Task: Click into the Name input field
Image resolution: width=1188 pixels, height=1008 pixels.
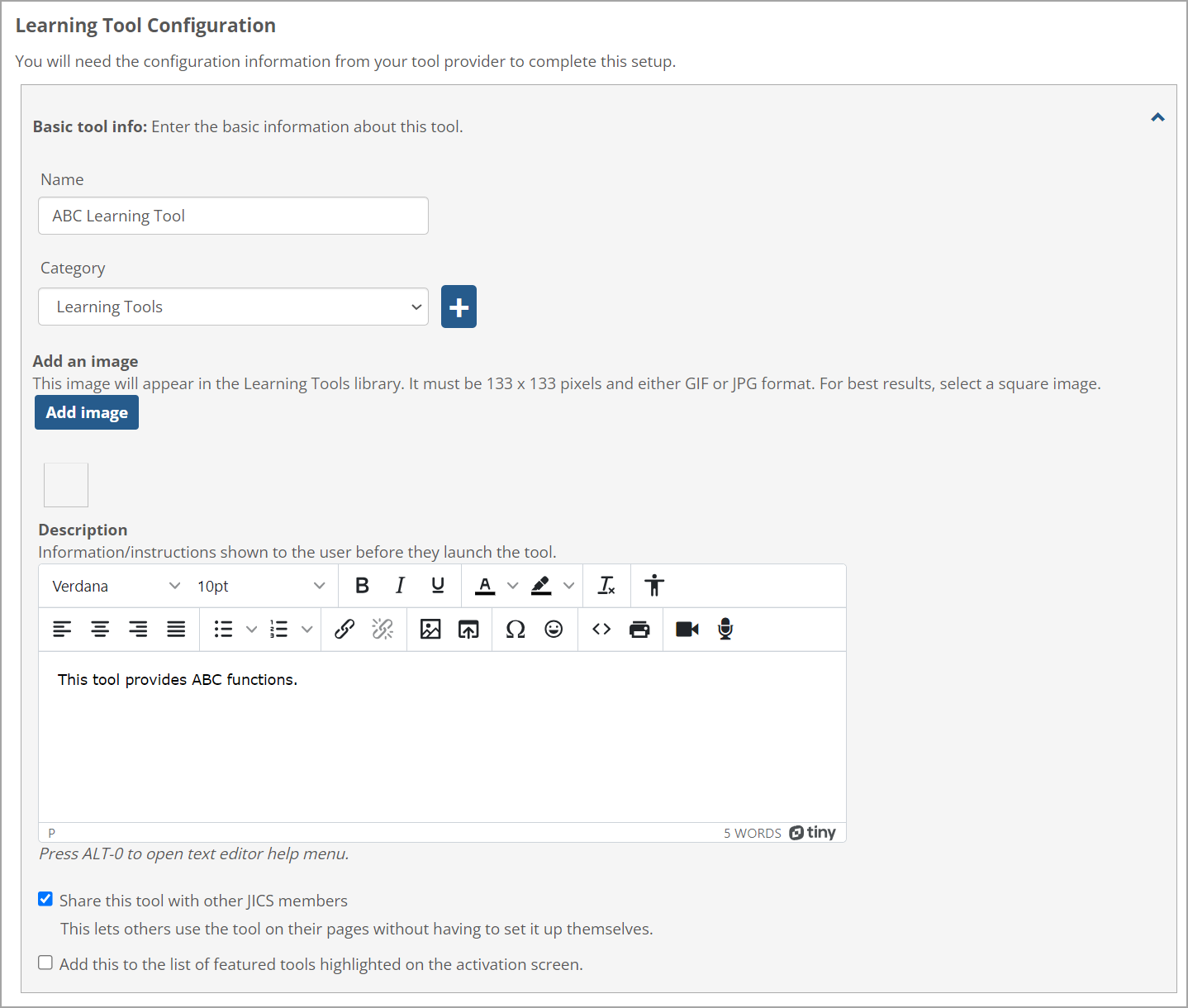Action: point(233,216)
